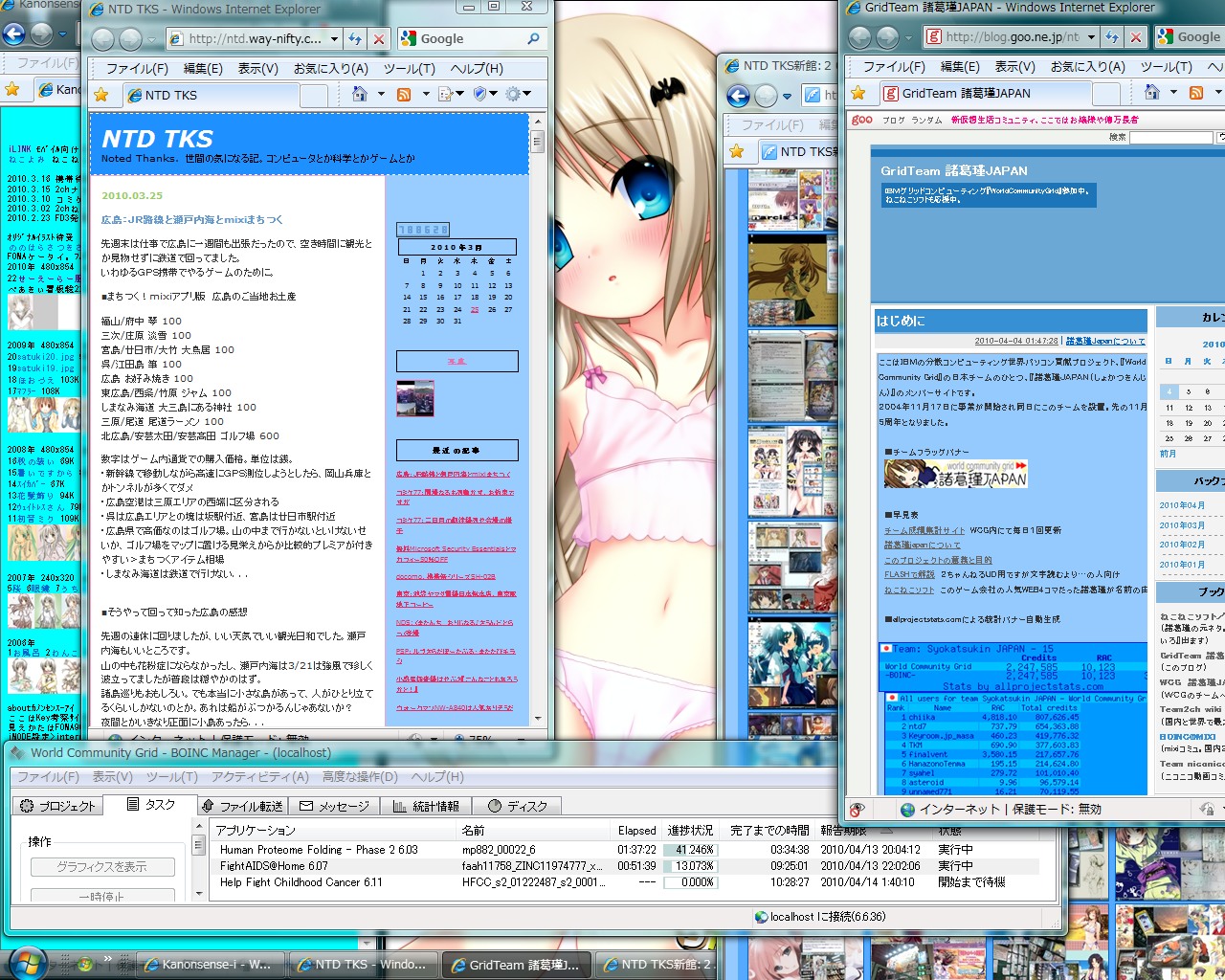The height and width of the screenshot is (980, 1225).
Task: Click Stop (red X) icon in NTD TKS window
Action: tap(379, 39)
